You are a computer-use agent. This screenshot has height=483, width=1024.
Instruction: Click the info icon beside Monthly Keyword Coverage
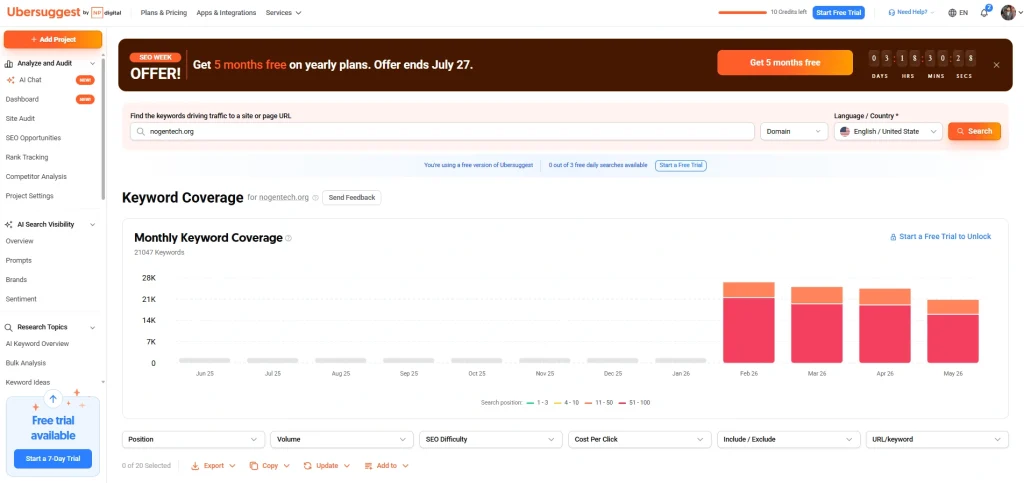pyautogui.click(x=289, y=238)
